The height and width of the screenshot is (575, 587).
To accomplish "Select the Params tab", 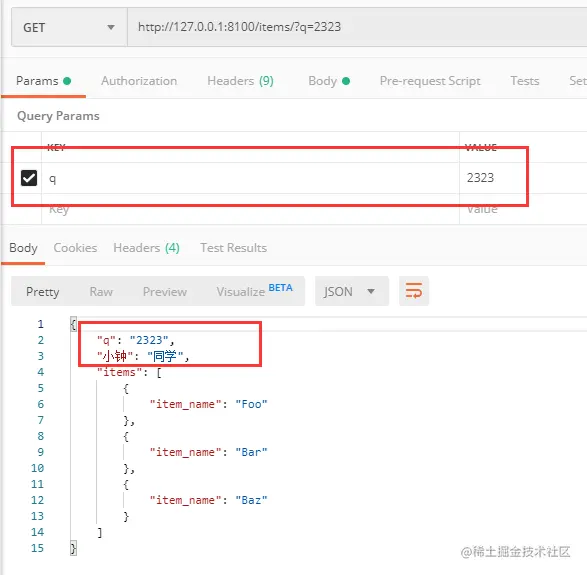I will pyautogui.click(x=43, y=81).
